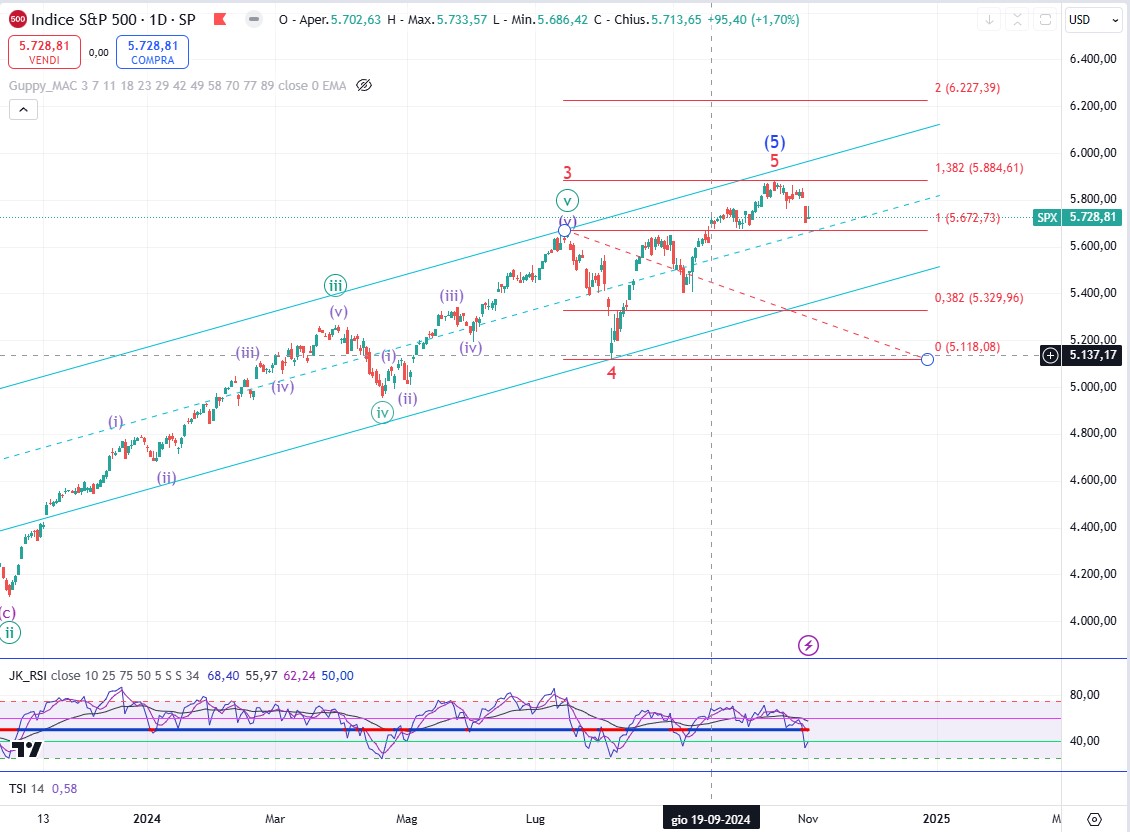Viewport: 1130px width, 832px height.
Task: Click 2025 on the time axis
Action: click(x=936, y=819)
